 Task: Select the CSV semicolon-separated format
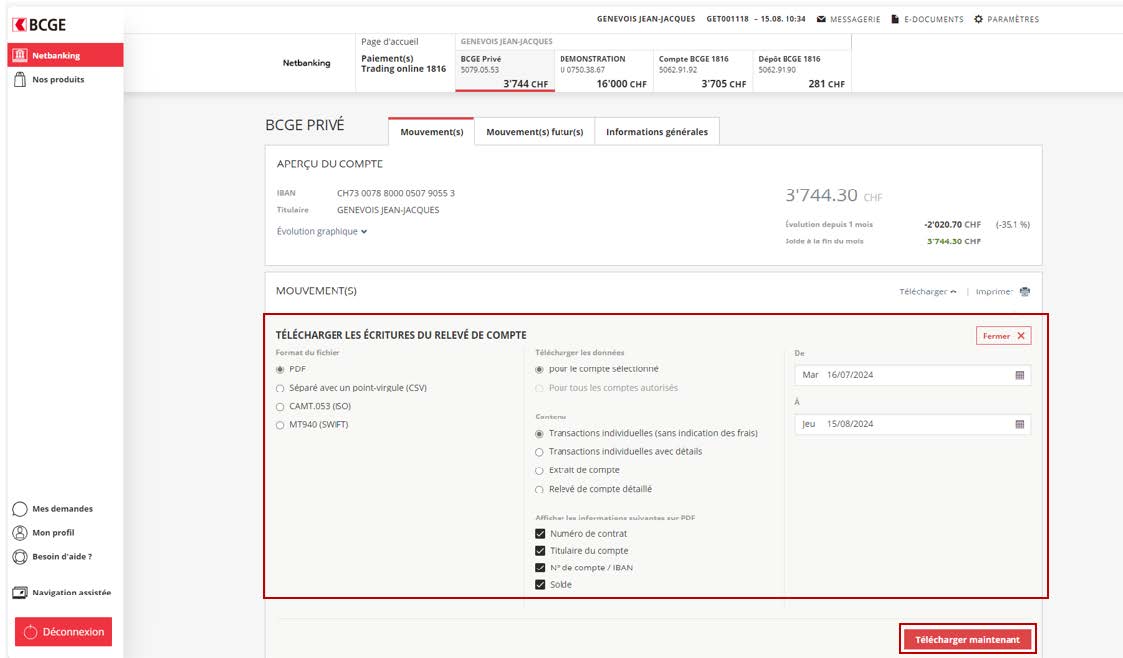280,388
